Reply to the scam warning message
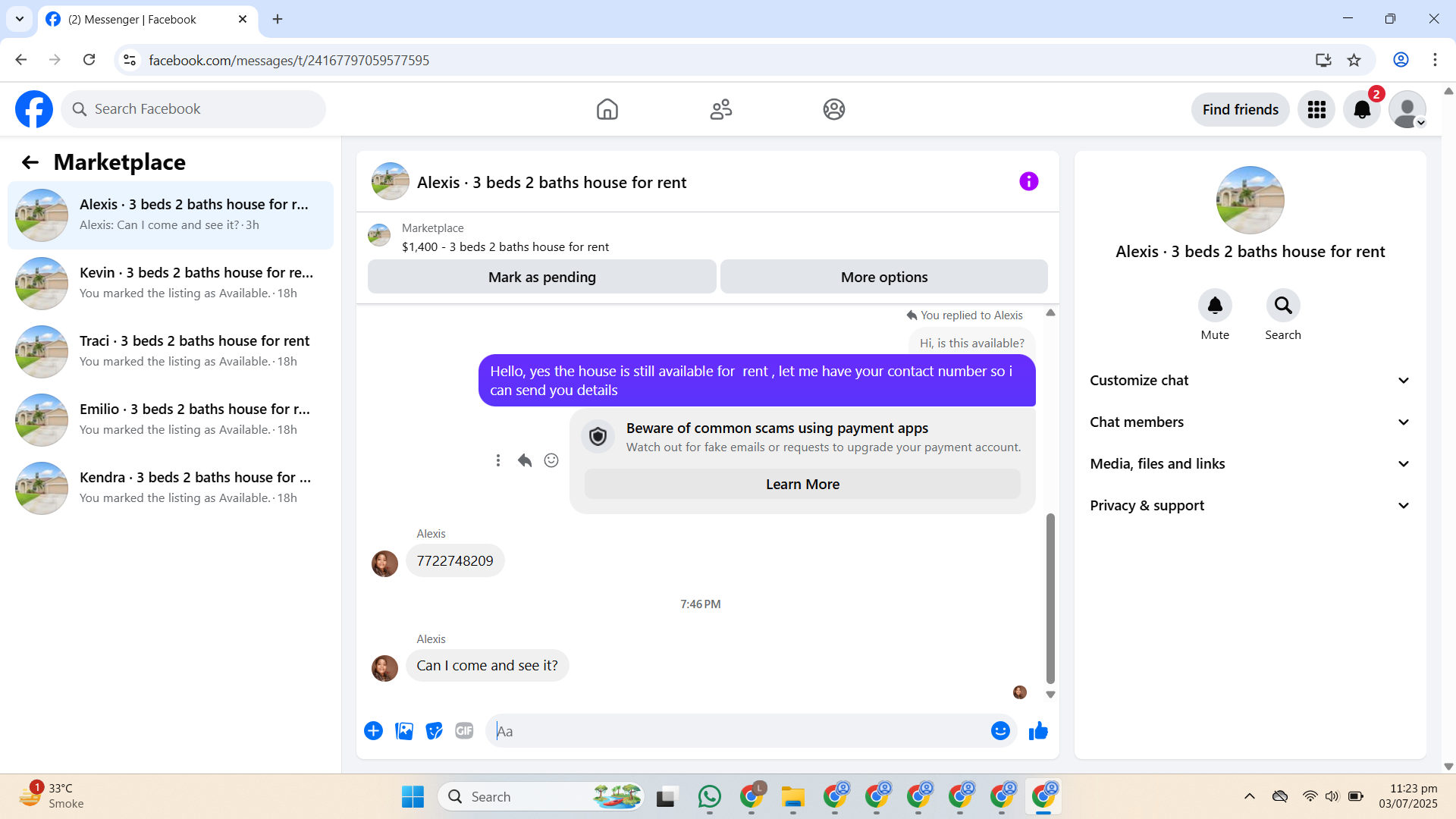The height and width of the screenshot is (819, 1456). (x=525, y=460)
